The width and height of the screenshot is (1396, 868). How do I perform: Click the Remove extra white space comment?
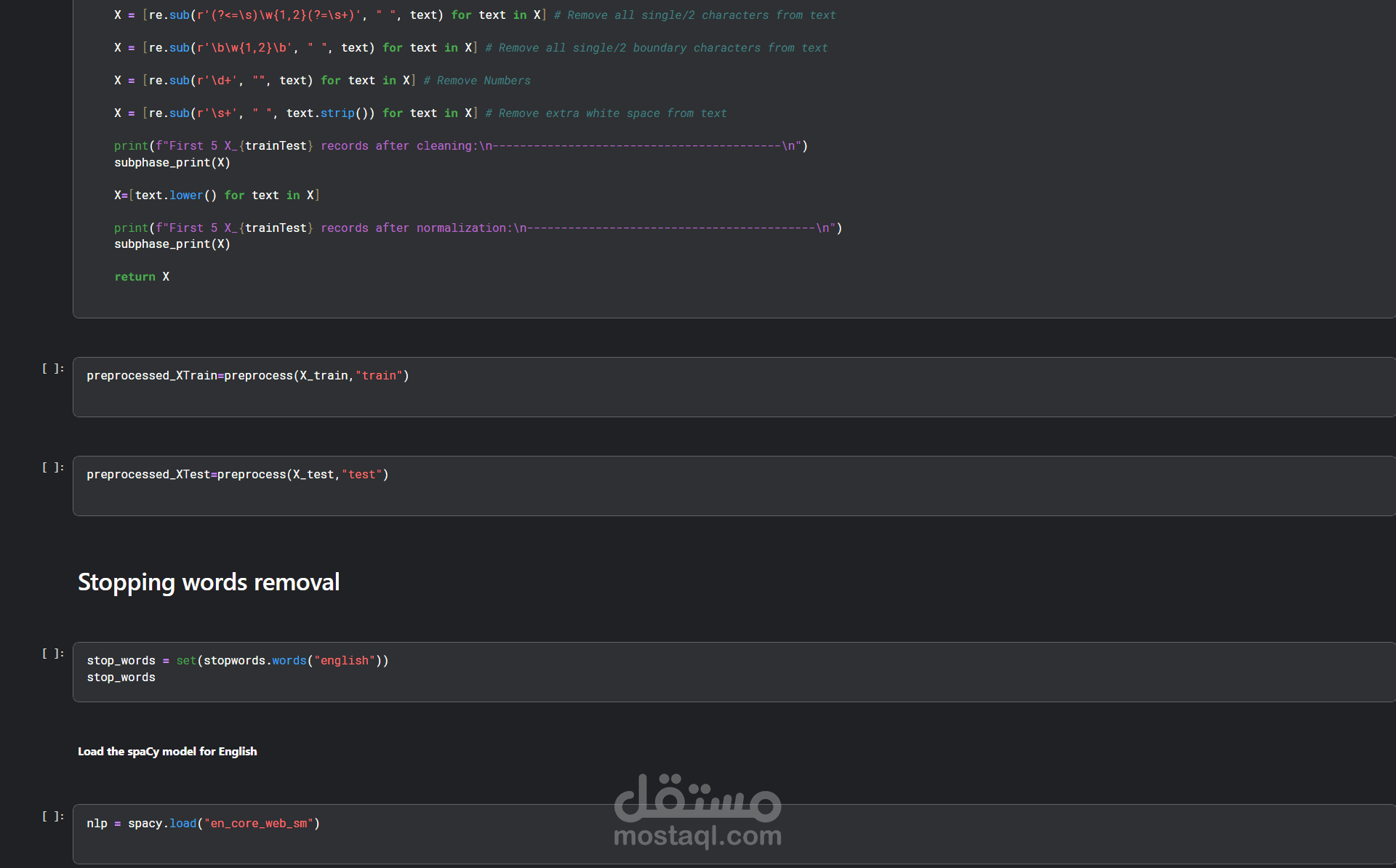[x=606, y=113]
